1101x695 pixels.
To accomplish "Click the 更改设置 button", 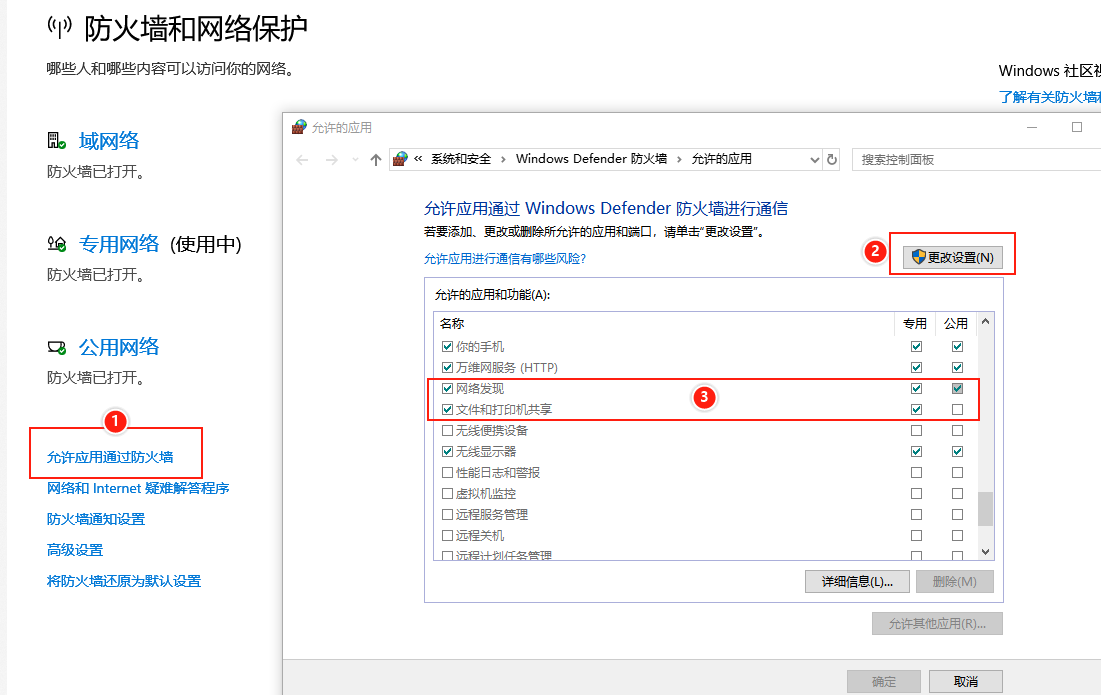I will [952, 258].
